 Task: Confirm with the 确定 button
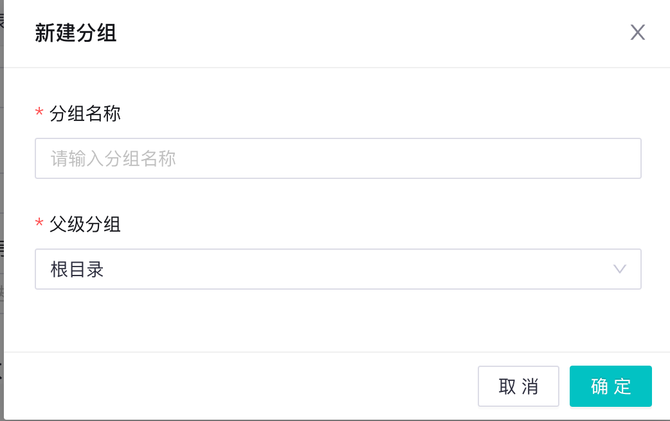point(610,386)
